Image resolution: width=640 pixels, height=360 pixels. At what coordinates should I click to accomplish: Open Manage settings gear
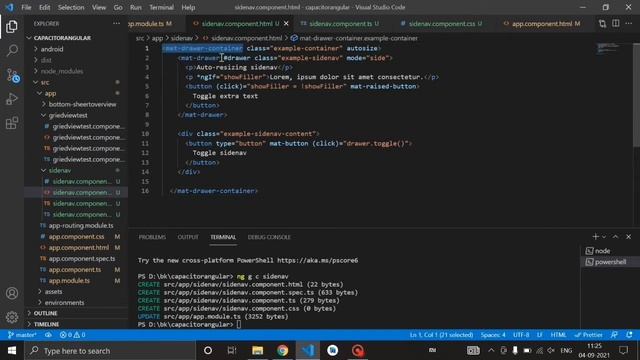click(12, 317)
